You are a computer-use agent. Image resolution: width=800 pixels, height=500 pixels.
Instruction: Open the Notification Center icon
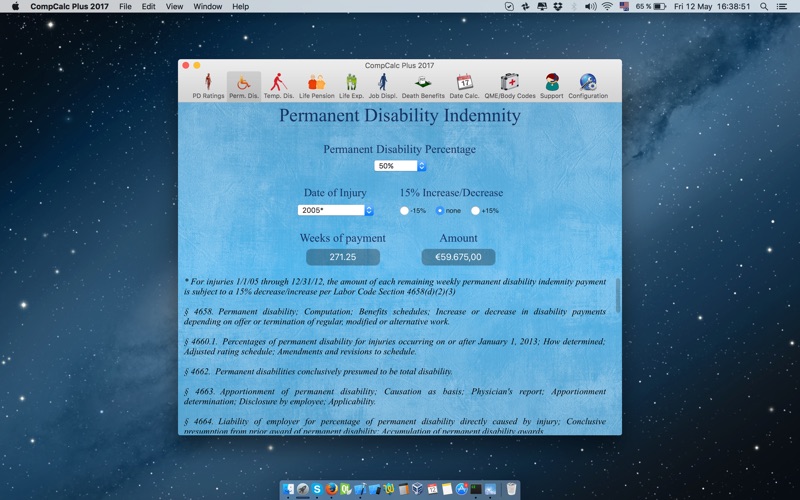point(781,6)
